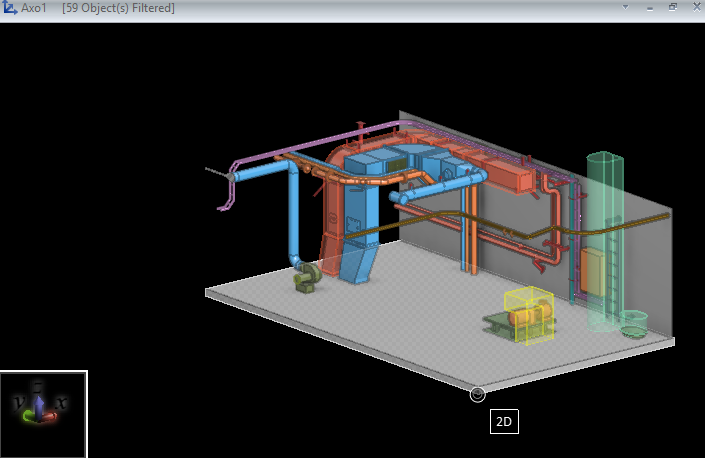This screenshot has width=705, height=458.
Task: Click the '59 Object(s) Filtered' title text
Action: click(118, 8)
